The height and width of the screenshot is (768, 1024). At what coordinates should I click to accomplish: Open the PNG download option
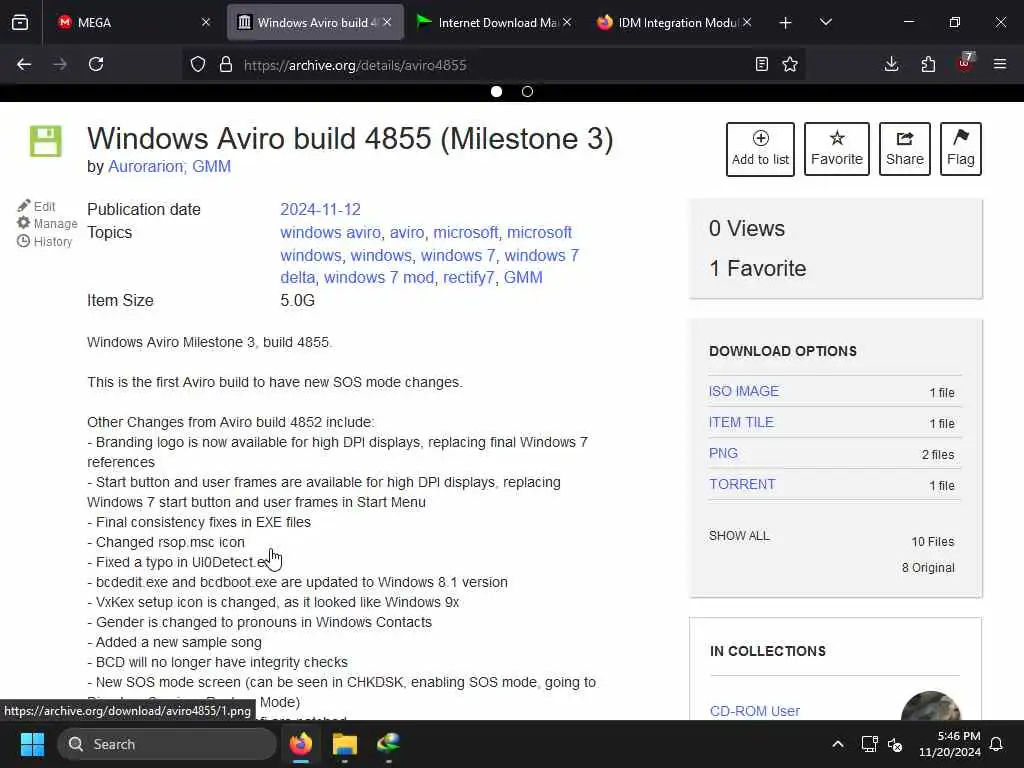coord(724,453)
